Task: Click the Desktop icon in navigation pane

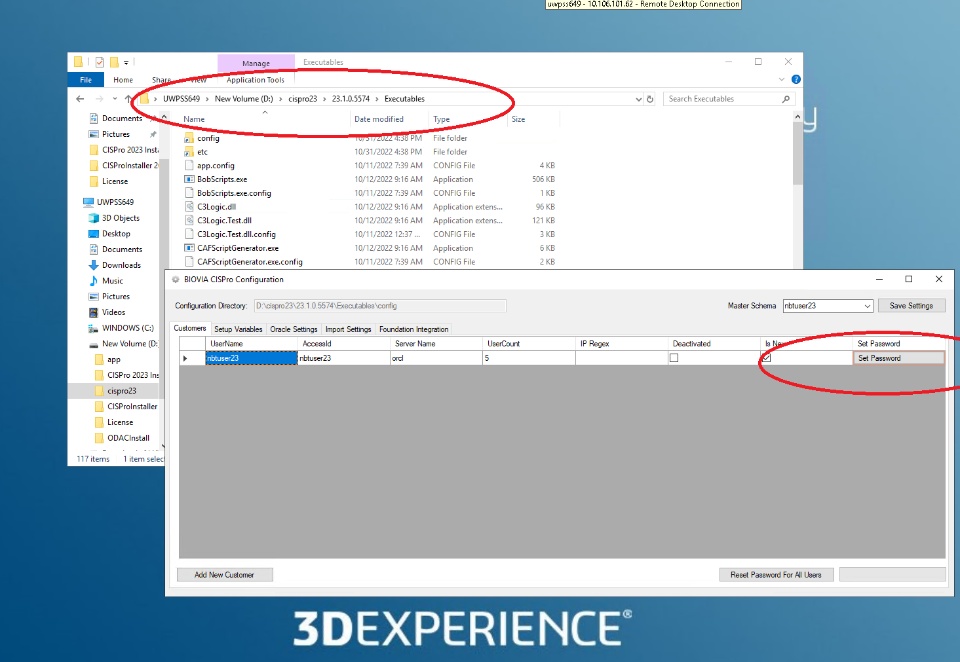Action: (x=94, y=233)
